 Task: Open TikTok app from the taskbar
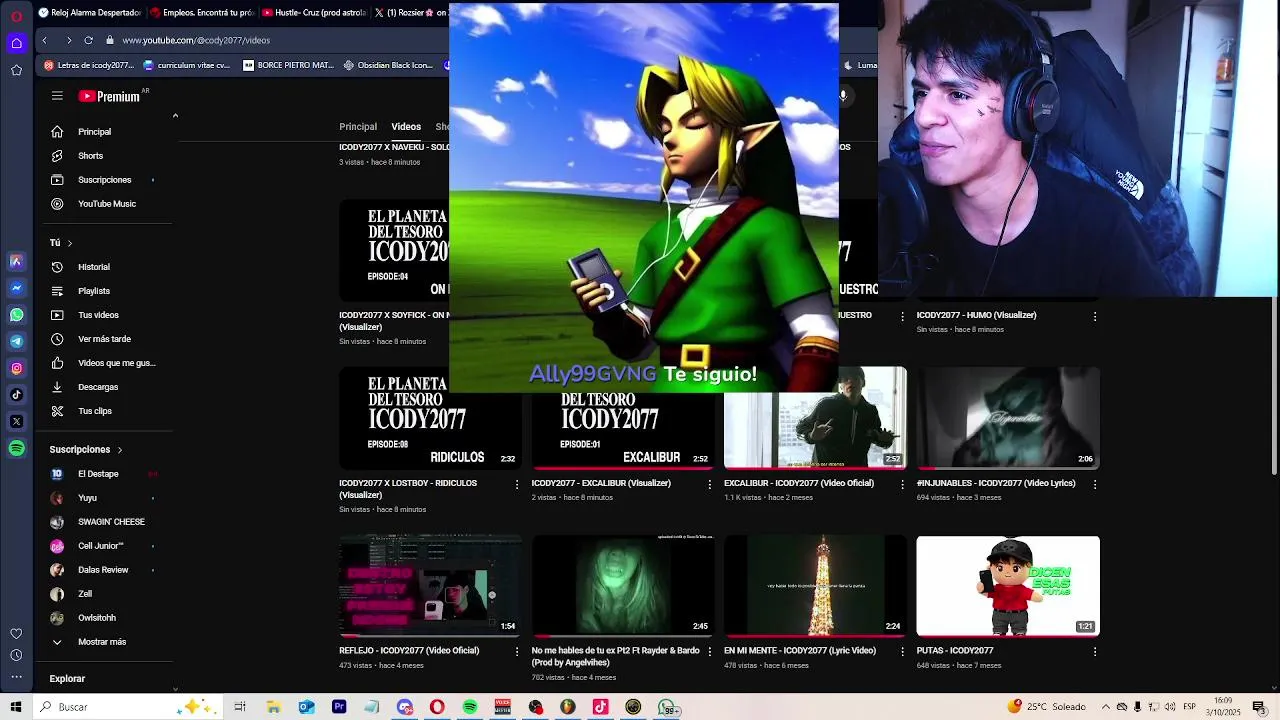(x=601, y=707)
